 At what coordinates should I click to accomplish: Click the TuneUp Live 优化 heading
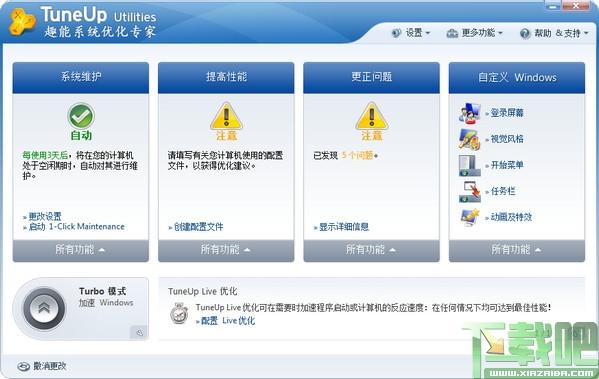[x=202, y=292]
